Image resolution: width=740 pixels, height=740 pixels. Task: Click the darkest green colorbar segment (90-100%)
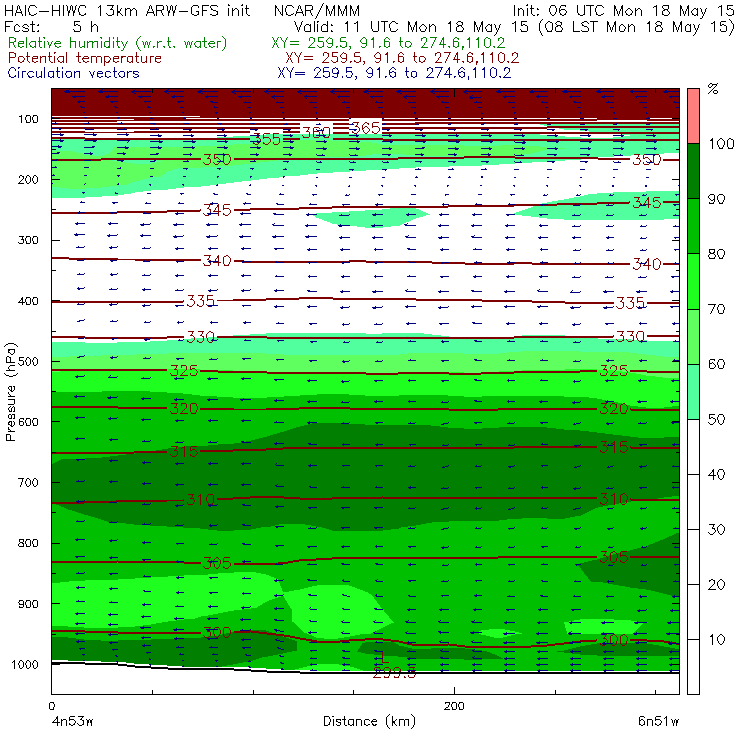[x=693, y=171]
